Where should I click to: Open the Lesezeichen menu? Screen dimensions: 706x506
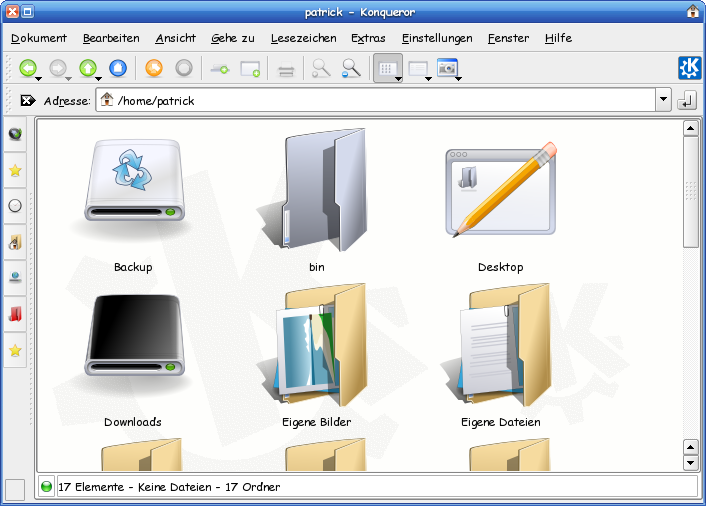click(x=303, y=38)
